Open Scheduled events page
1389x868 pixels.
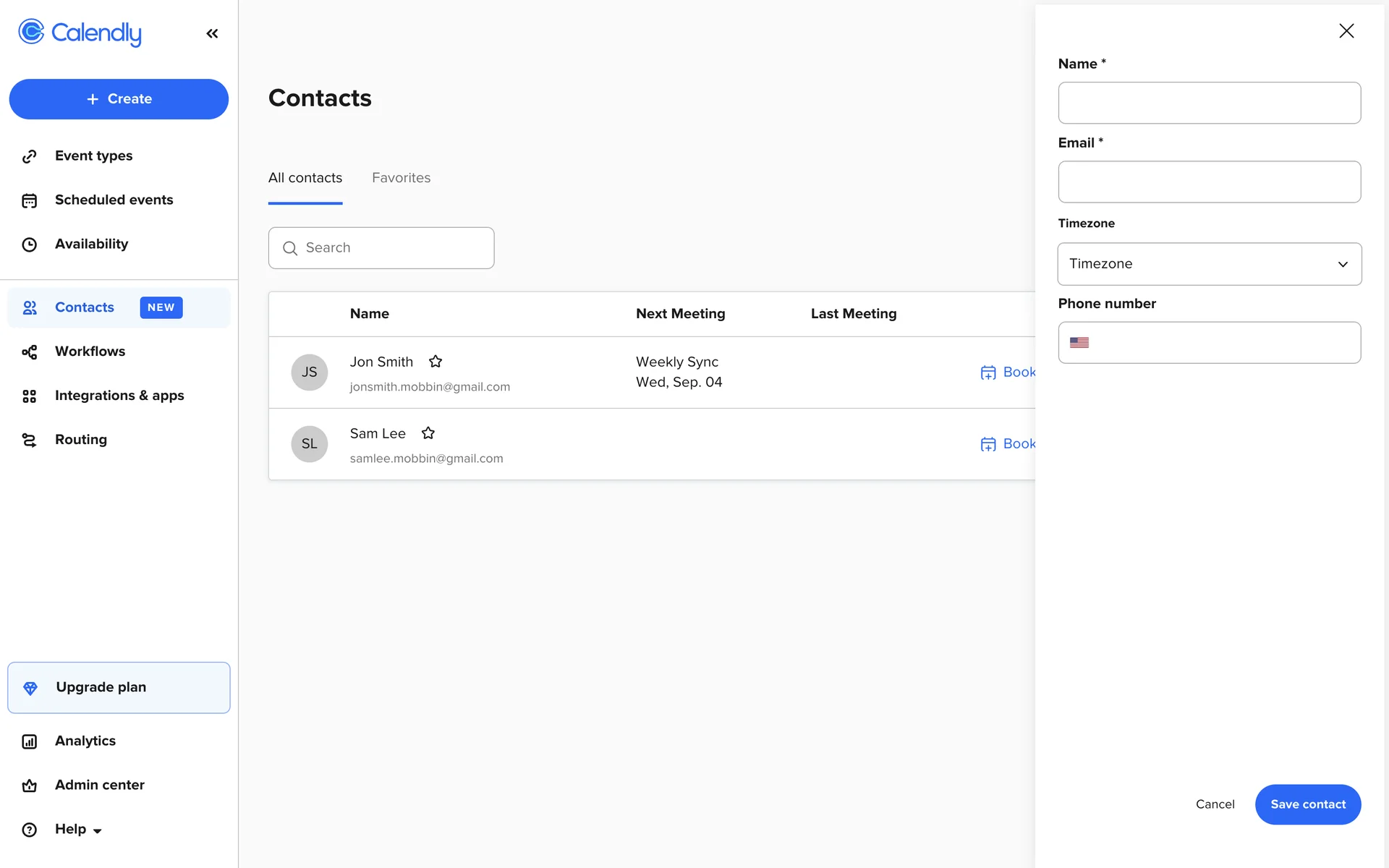coord(114,200)
